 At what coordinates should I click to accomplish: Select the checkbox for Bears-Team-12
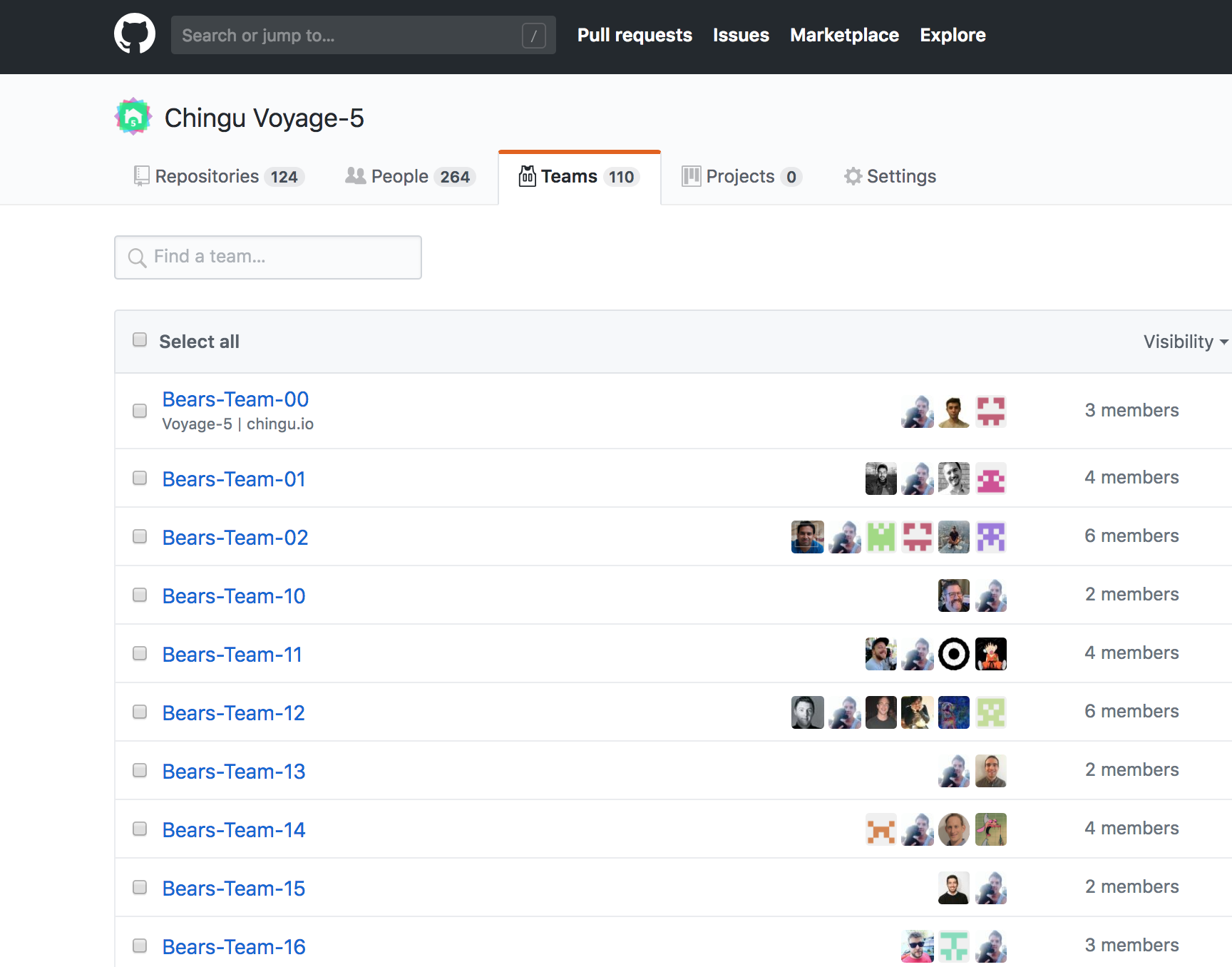pyautogui.click(x=140, y=712)
